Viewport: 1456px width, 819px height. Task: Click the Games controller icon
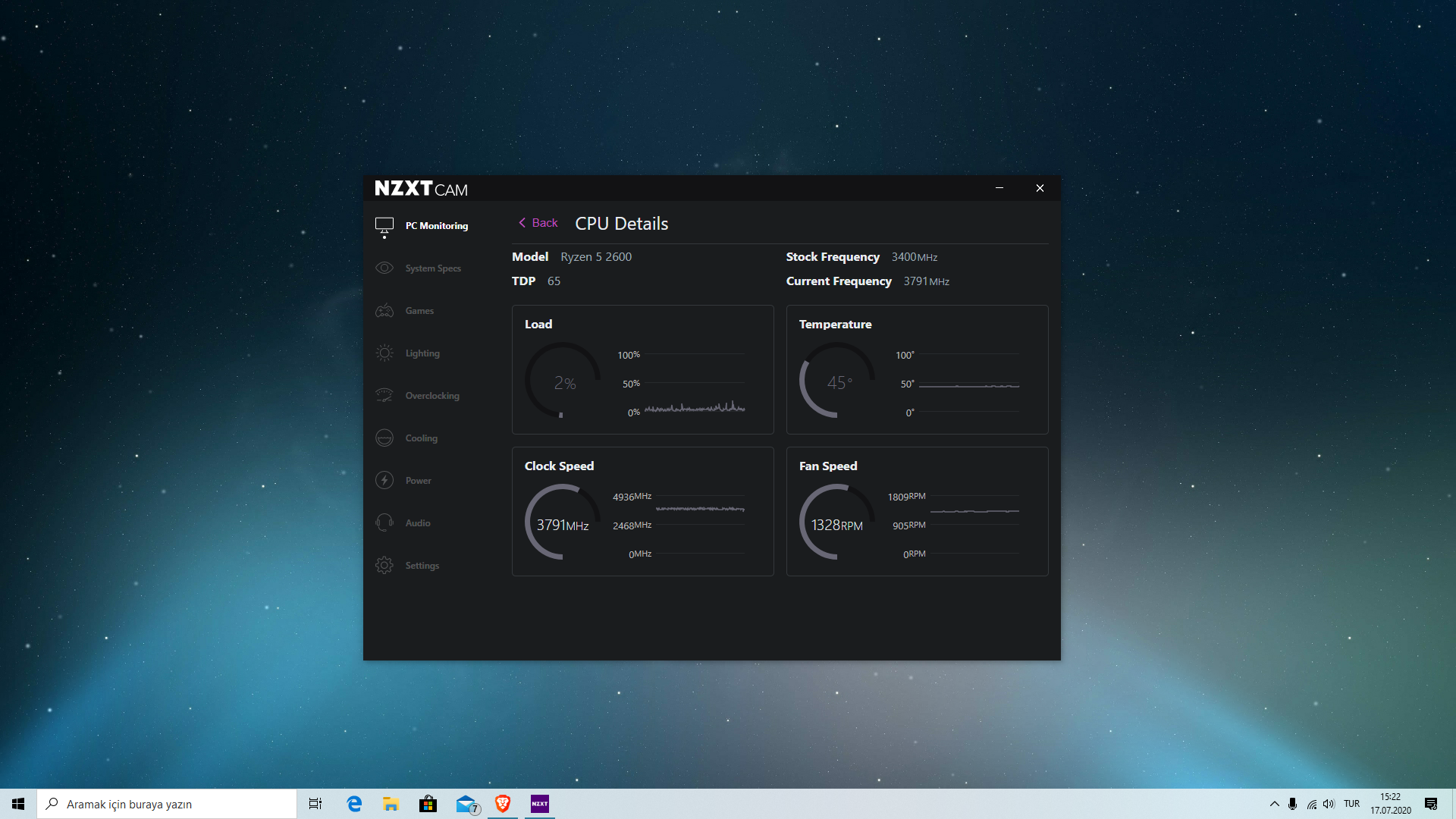pos(384,311)
